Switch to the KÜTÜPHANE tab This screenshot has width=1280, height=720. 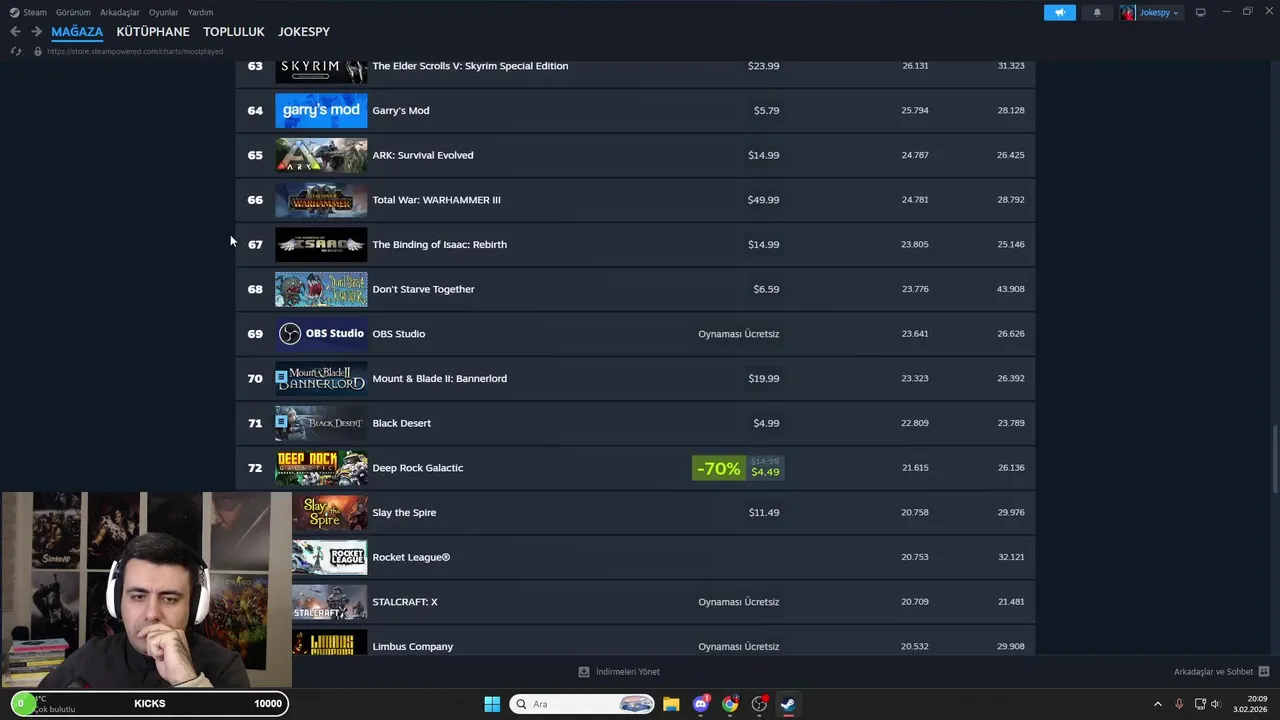pos(153,32)
